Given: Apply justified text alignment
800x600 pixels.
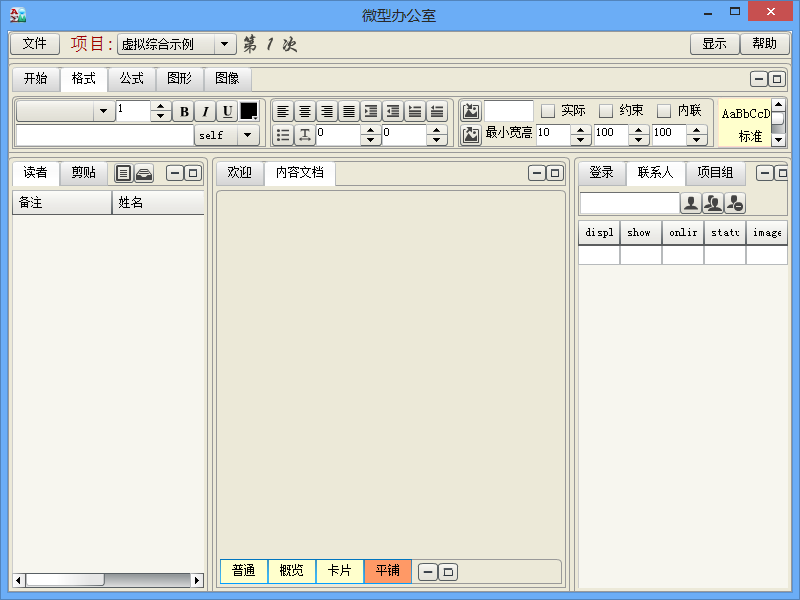Looking at the screenshot, I should click(349, 112).
